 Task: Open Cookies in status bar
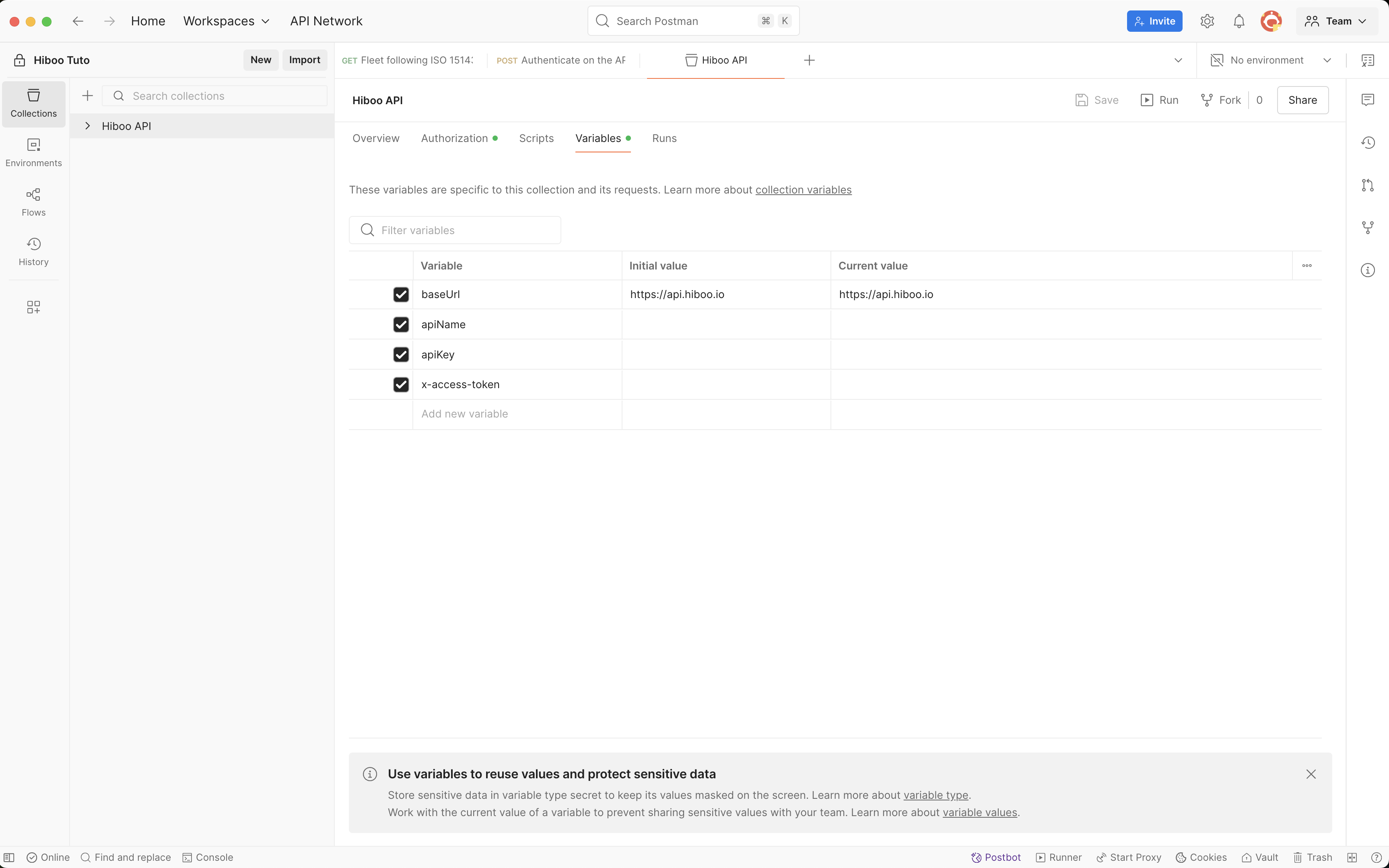[1201, 857]
